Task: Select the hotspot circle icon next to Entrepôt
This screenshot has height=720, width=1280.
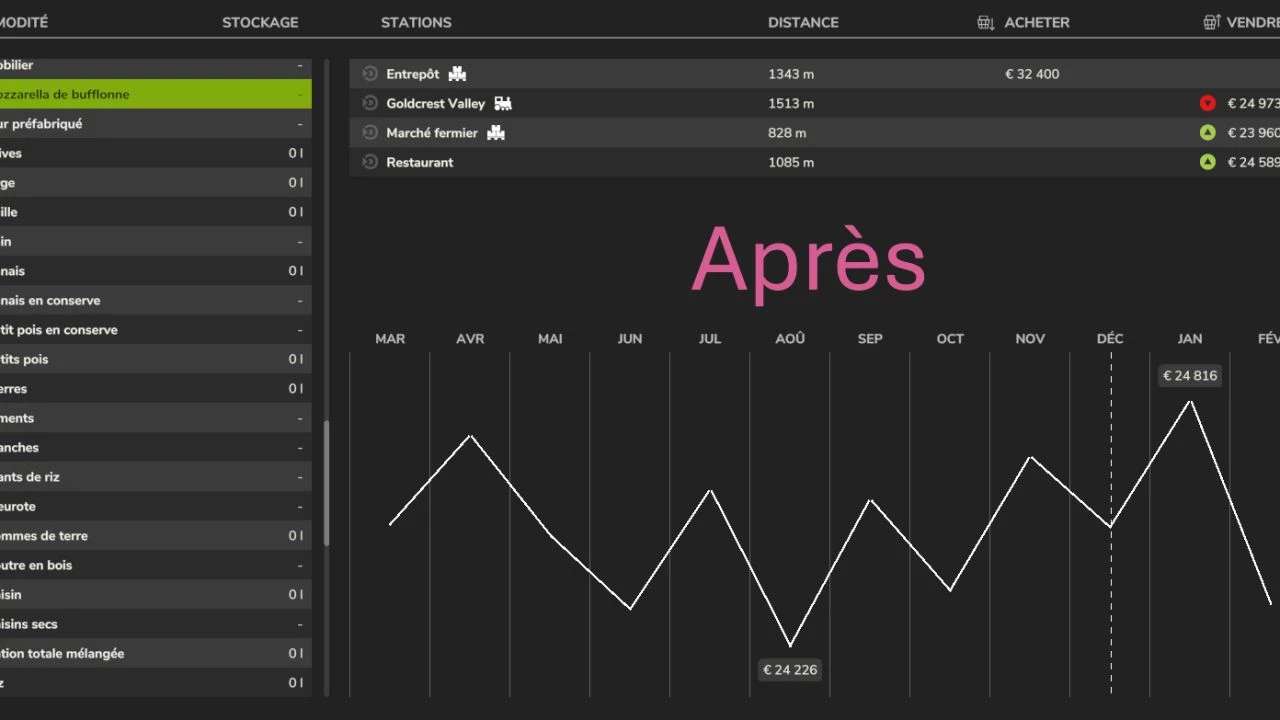Action: tap(368, 72)
